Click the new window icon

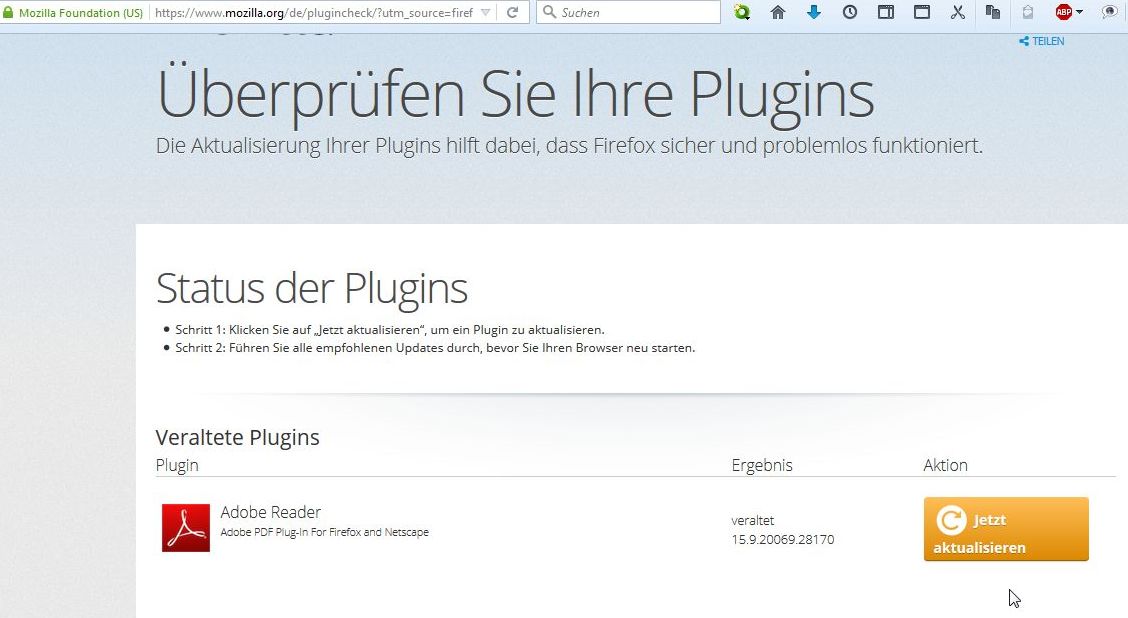point(922,12)
